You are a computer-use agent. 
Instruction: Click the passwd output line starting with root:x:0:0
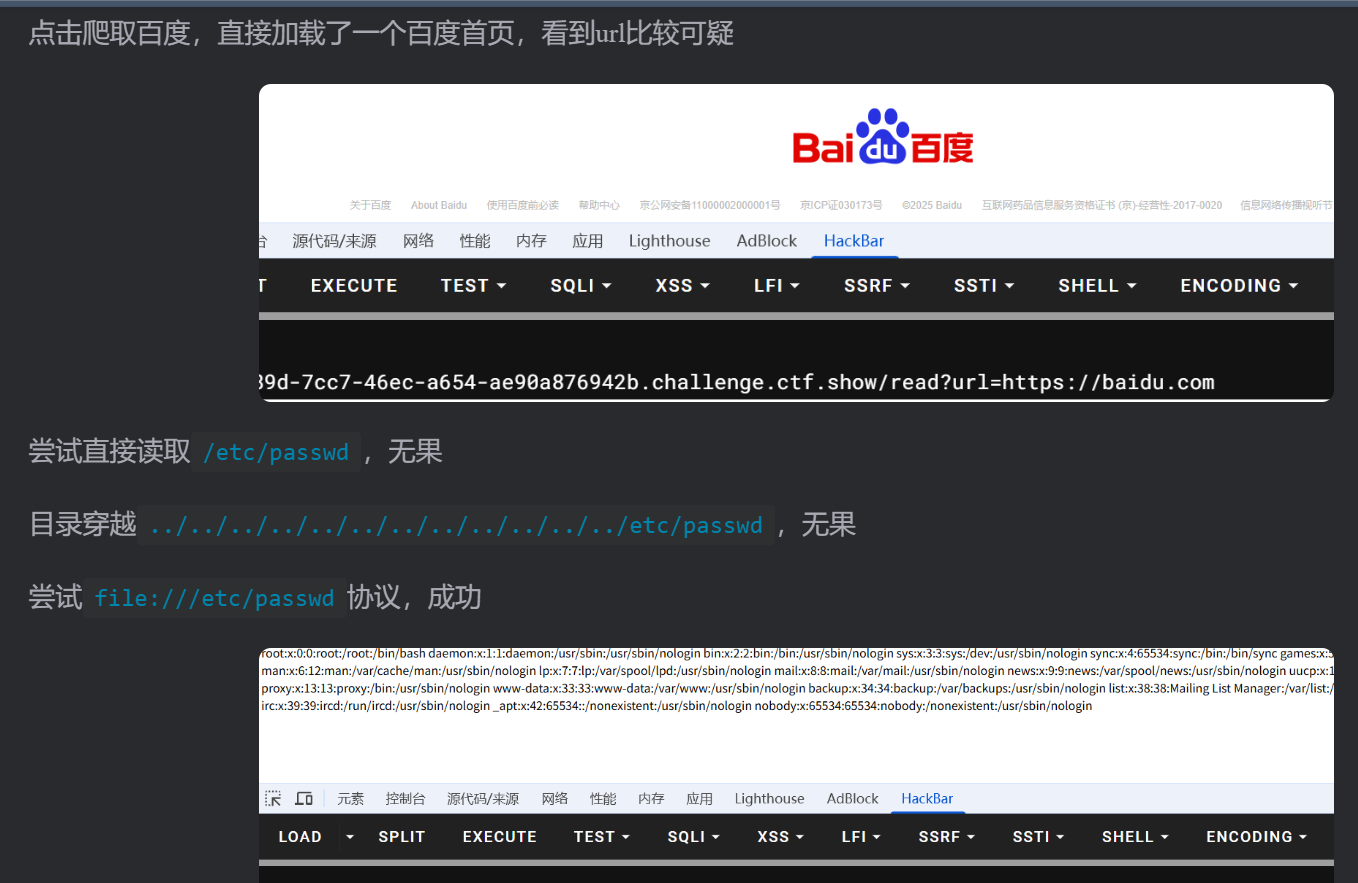797,653
